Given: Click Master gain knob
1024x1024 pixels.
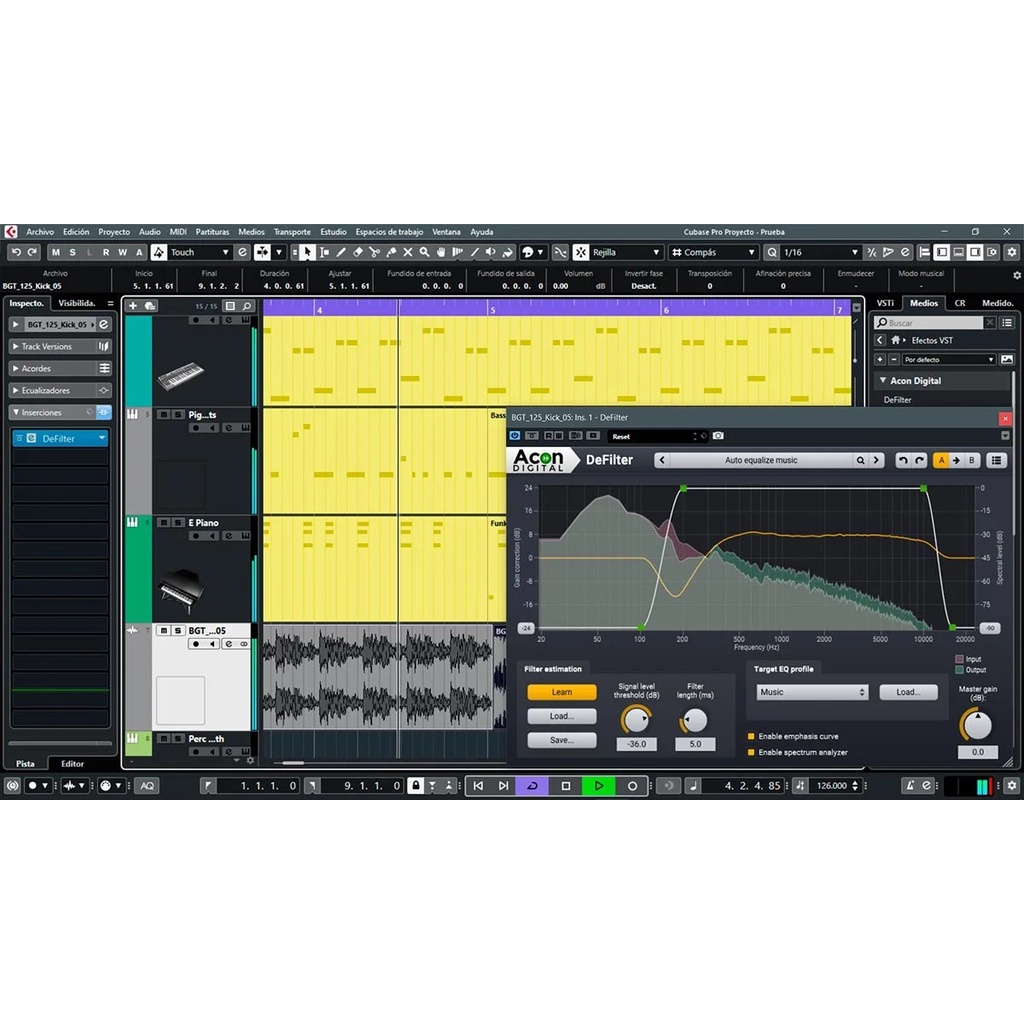Looking at the screenshot, I should (977, 725).
